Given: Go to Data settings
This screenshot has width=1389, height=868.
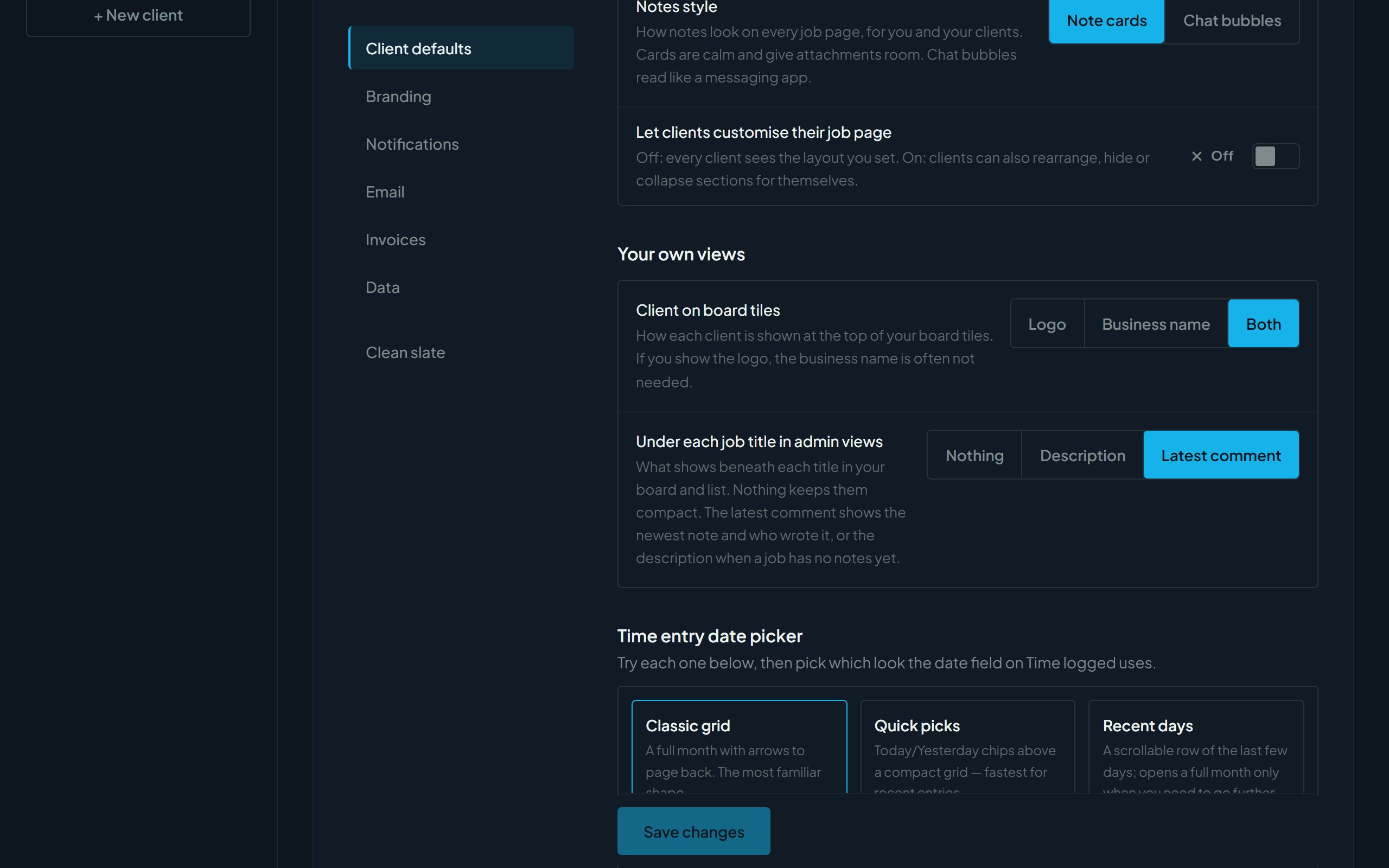Looking at the screenshot, I should pos(461,287).
